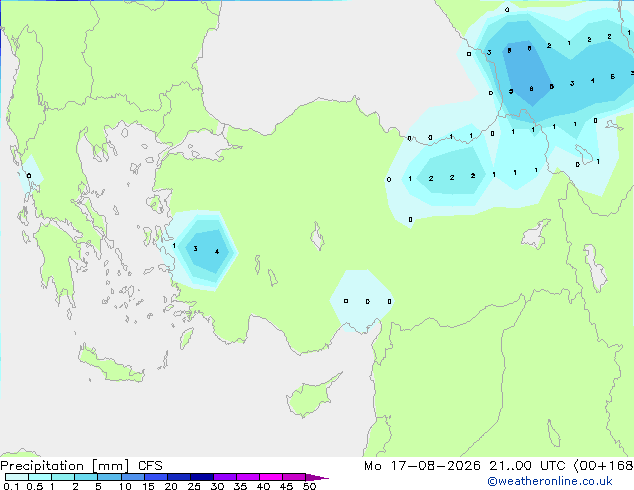Screen dimensions: 634x490
Task: Select the 5 mm legend color swatch
Action: 109,477
